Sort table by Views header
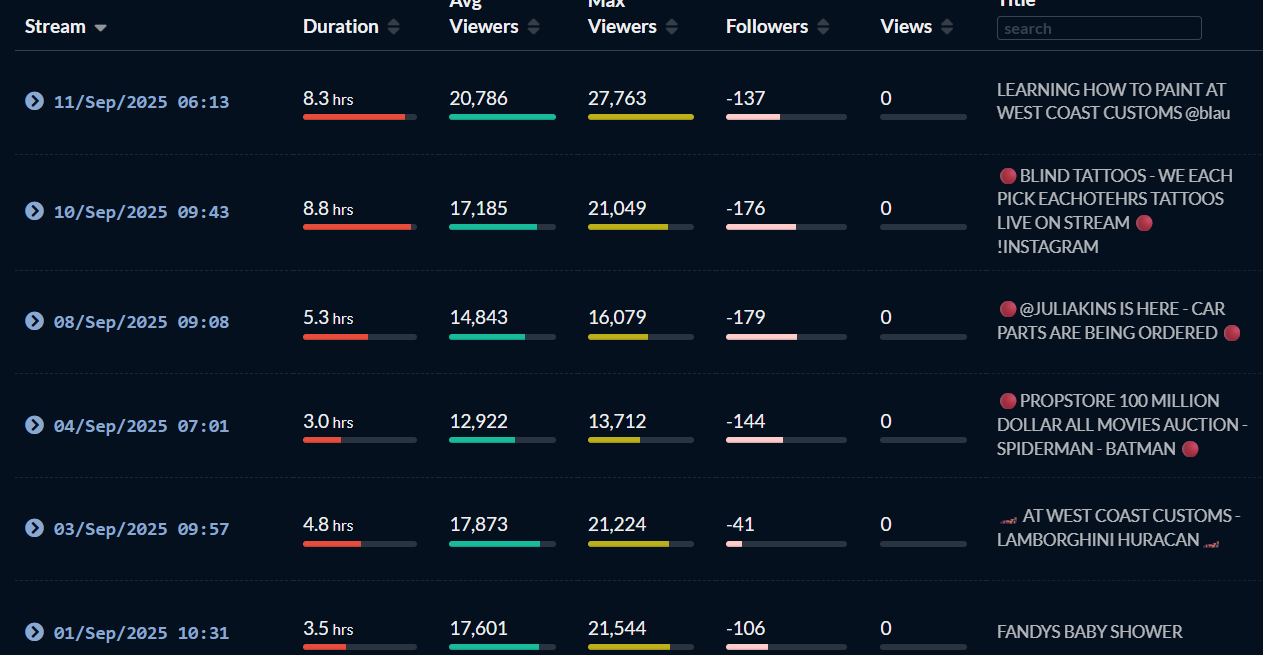Image resolution: width=1263 pixels, height=655 pixels. 906,27
